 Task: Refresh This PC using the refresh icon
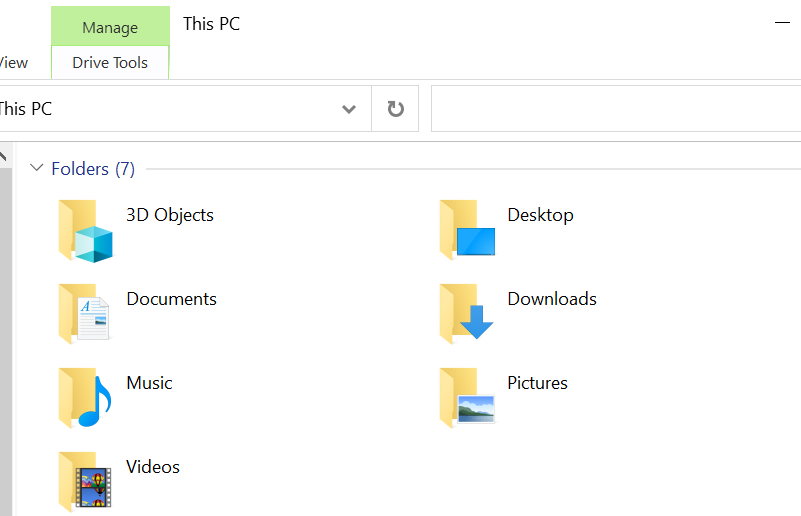coord(395,109)
